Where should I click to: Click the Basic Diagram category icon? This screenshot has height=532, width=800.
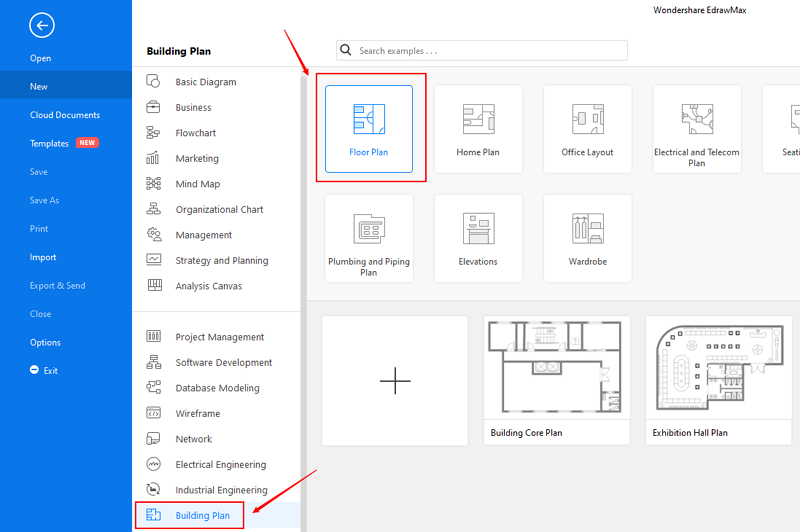click(x=153, y=81)
